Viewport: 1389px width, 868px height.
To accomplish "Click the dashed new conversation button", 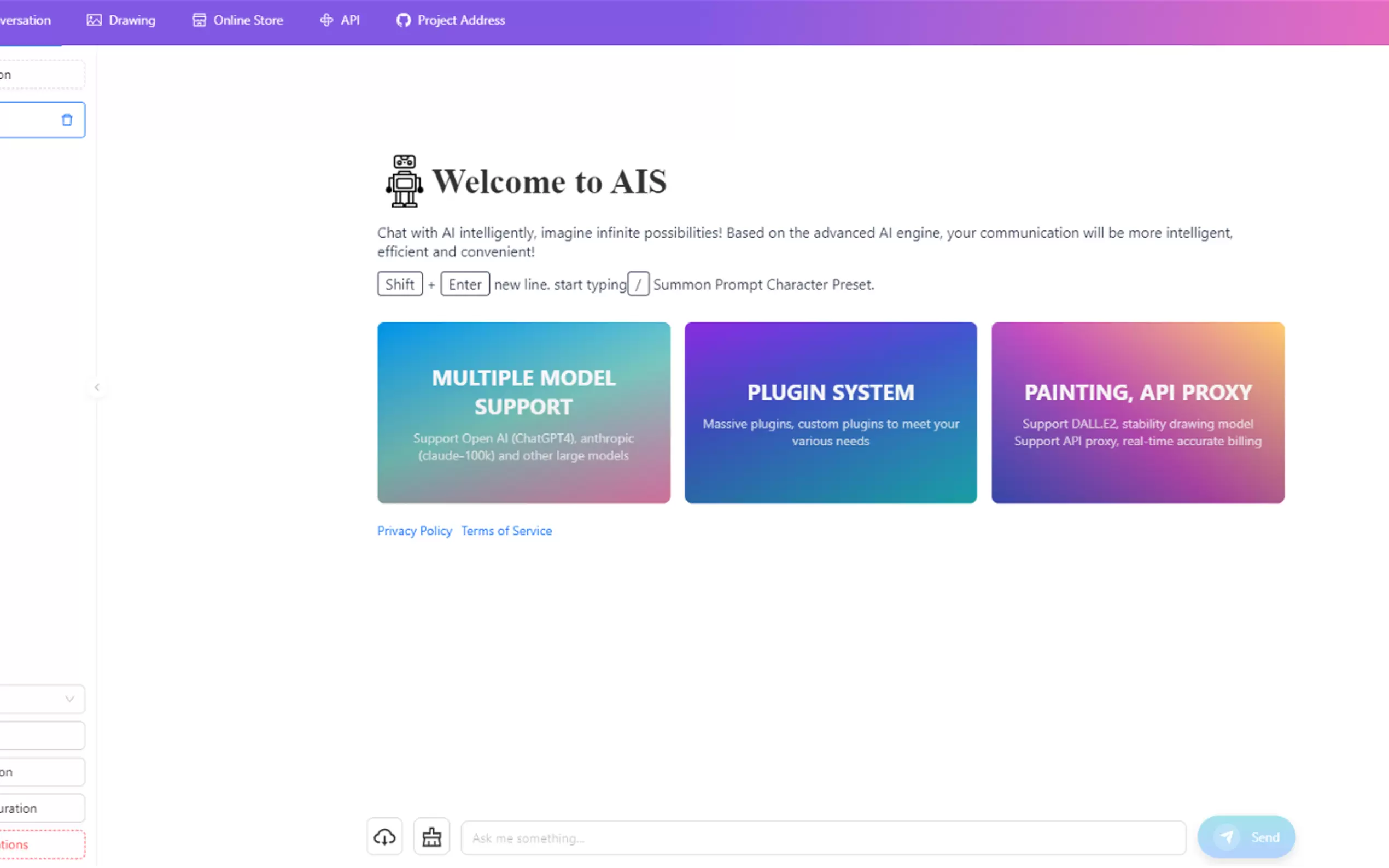I will tap(42, 75).
